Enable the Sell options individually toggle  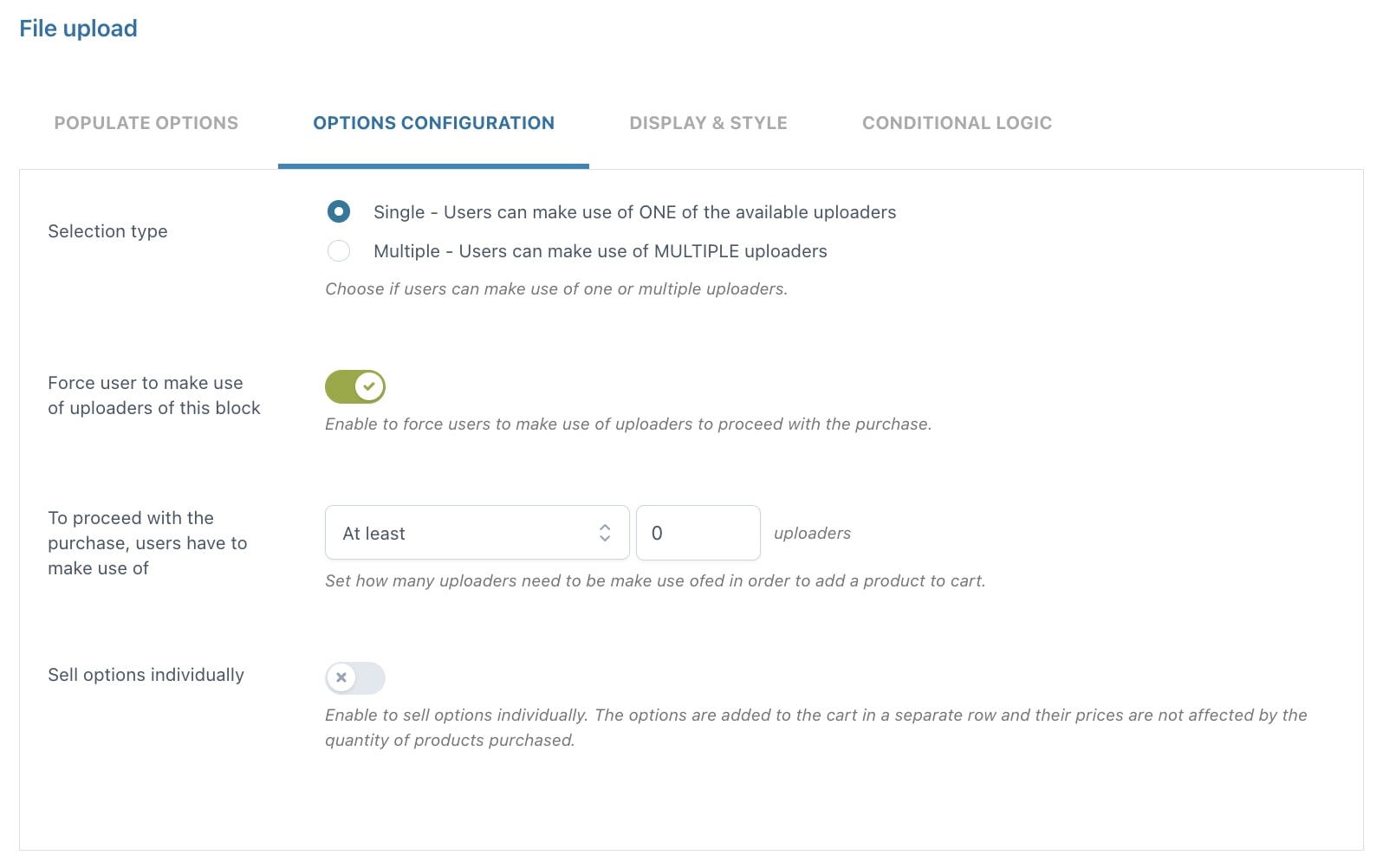click(x=355, y=677)
